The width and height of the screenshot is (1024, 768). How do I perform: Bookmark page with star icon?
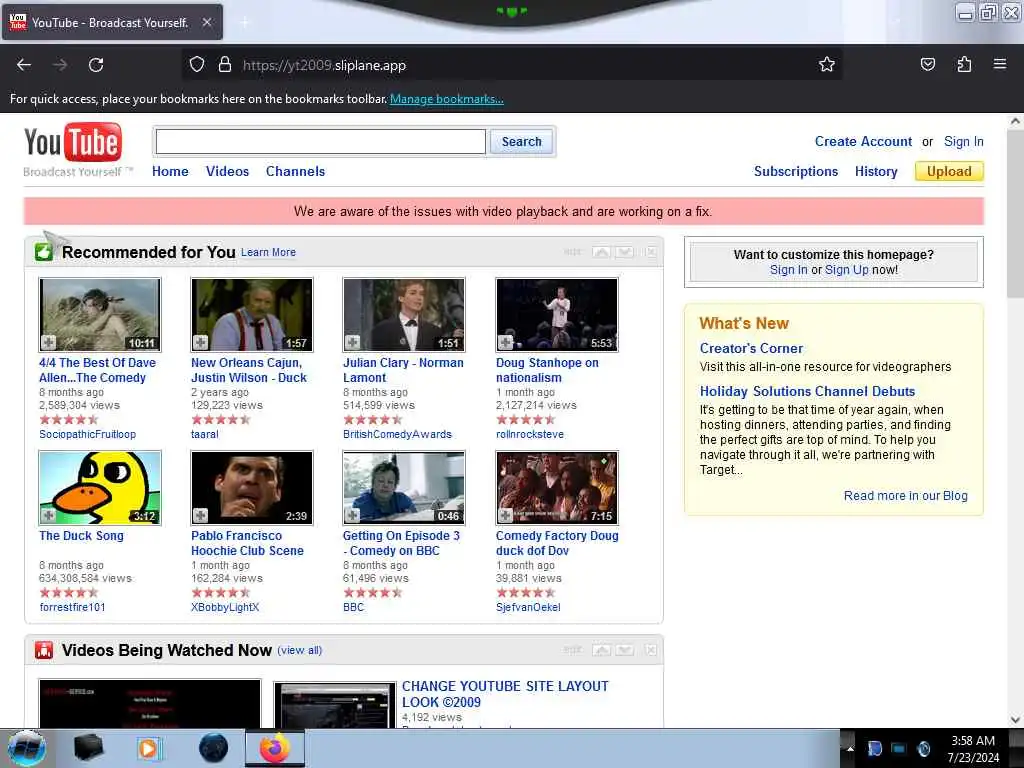[827, 64]
